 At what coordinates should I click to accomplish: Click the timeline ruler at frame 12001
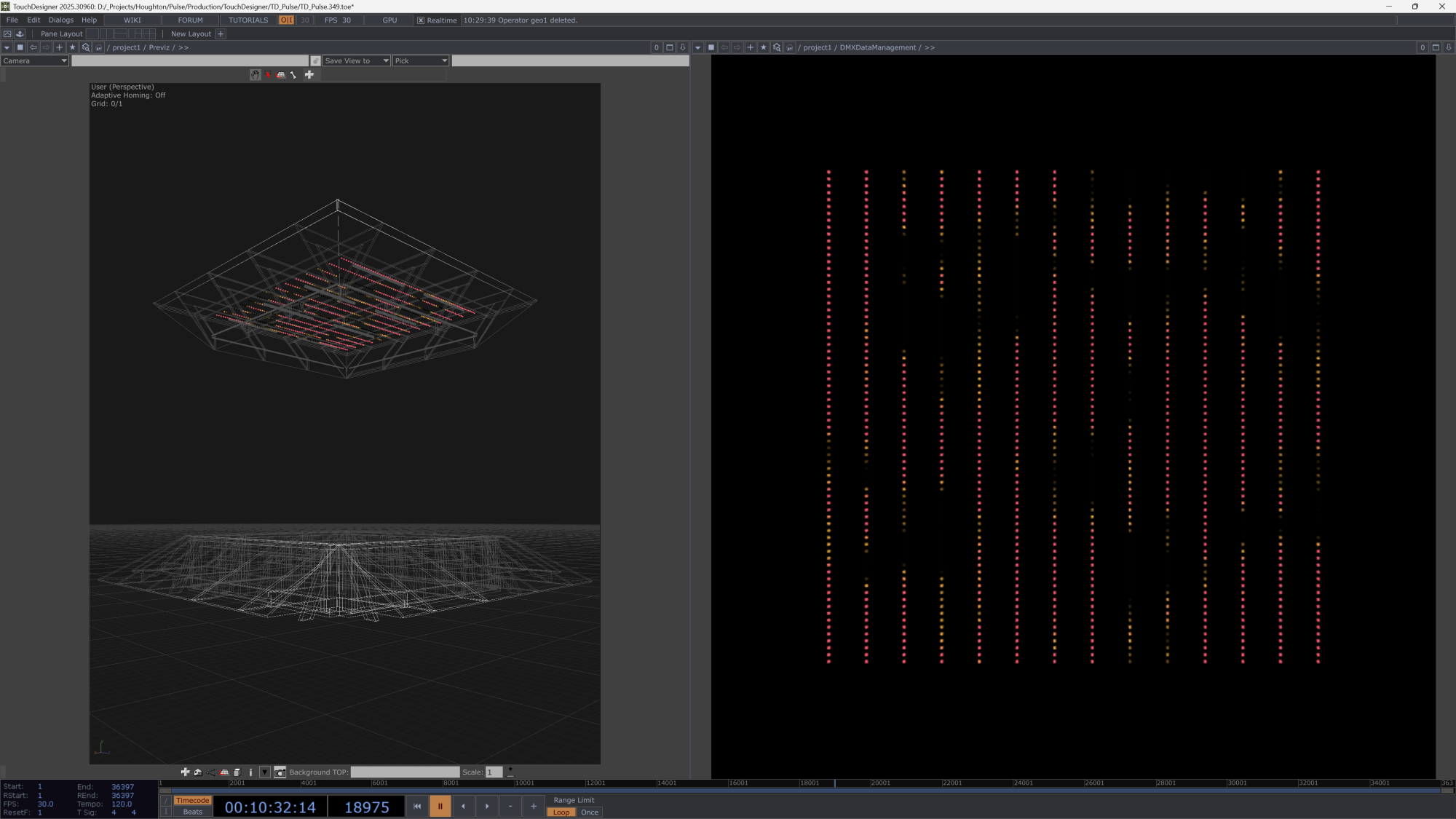point(587,784)
